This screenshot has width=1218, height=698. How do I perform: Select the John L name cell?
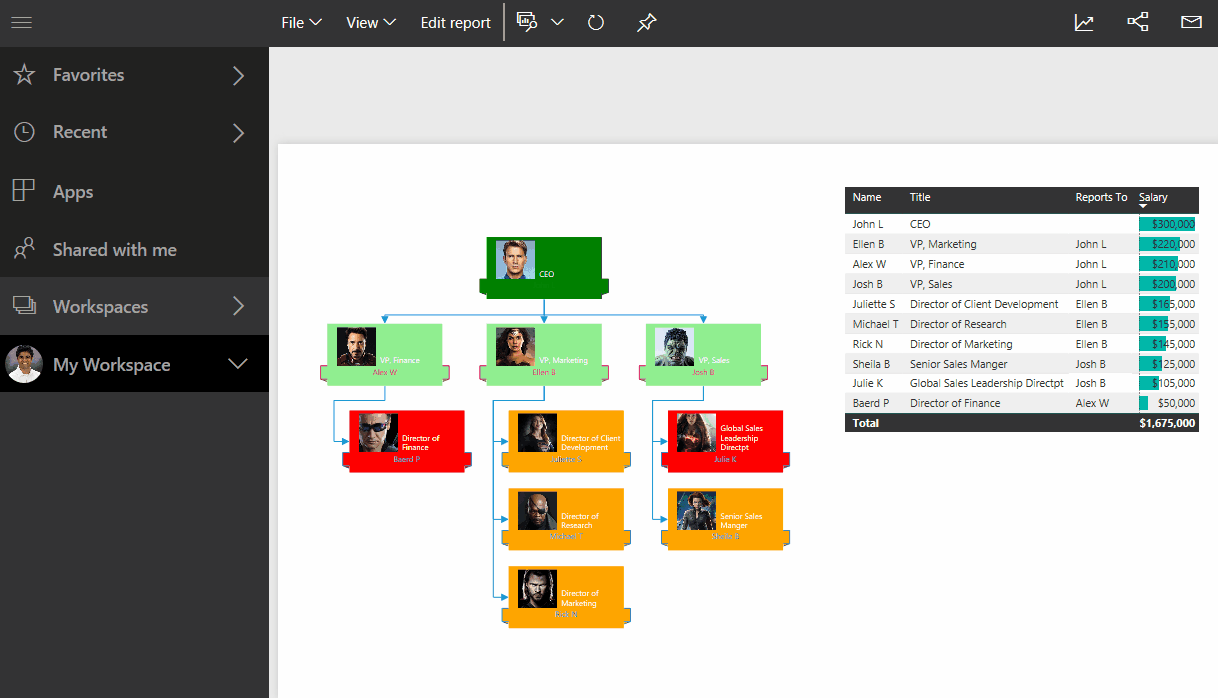tap(868, 224)
